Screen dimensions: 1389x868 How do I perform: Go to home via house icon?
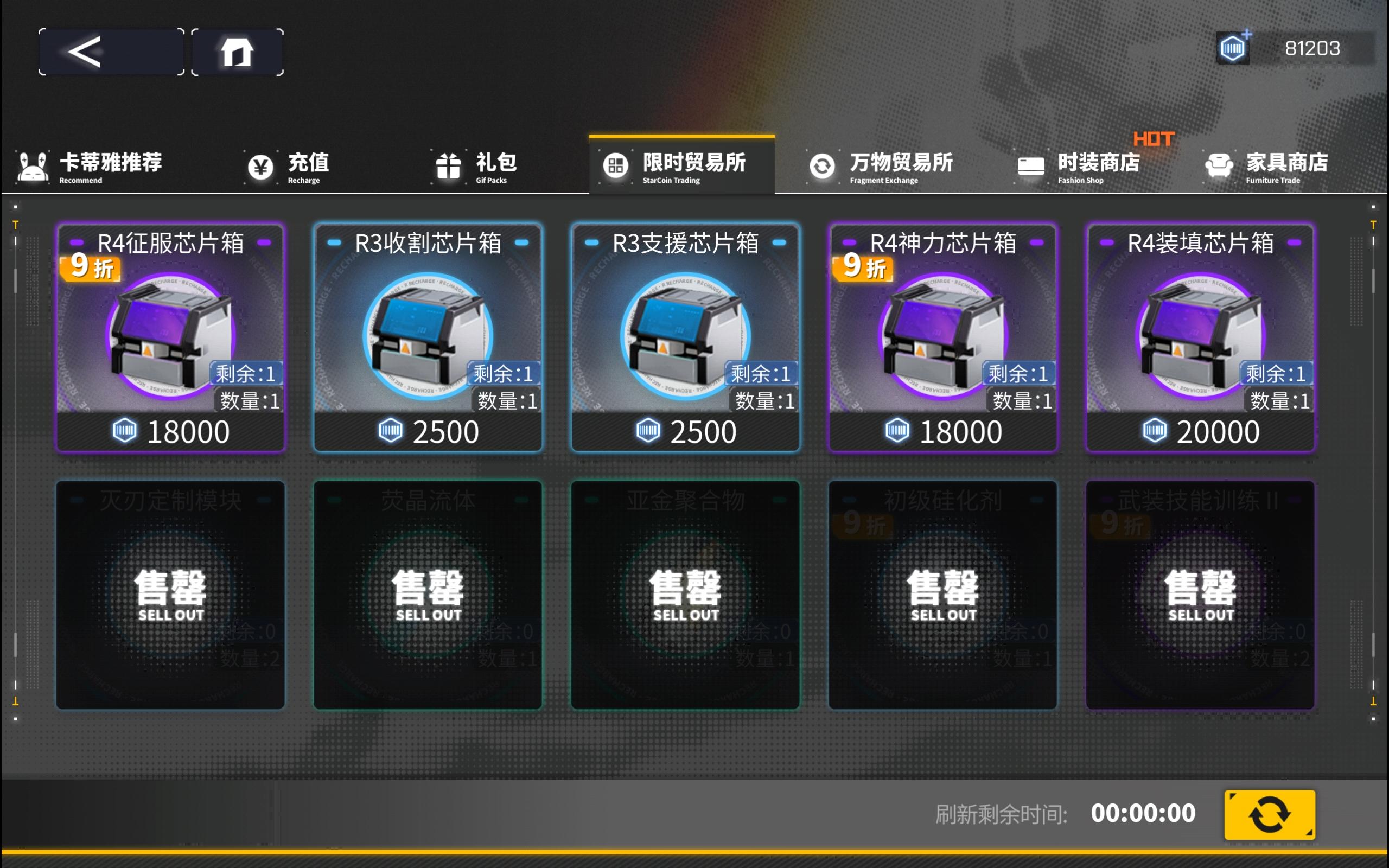tap(237, 52)
